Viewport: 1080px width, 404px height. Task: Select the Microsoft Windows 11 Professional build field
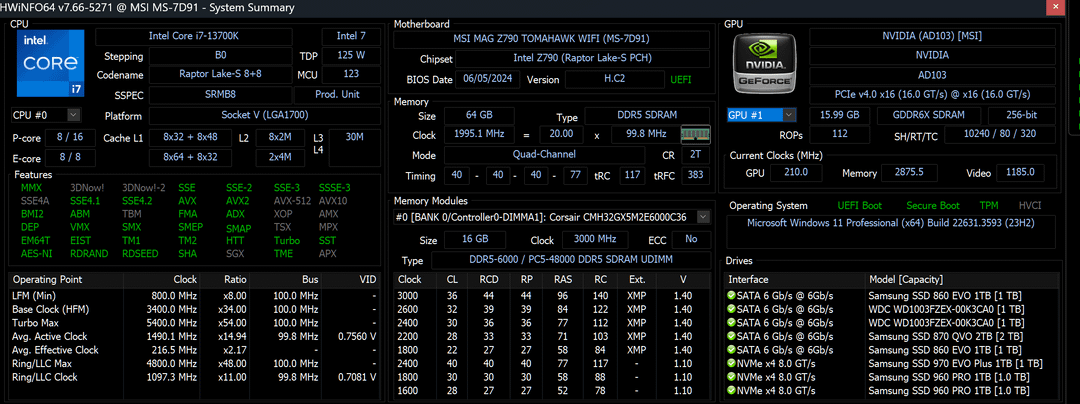891,232
